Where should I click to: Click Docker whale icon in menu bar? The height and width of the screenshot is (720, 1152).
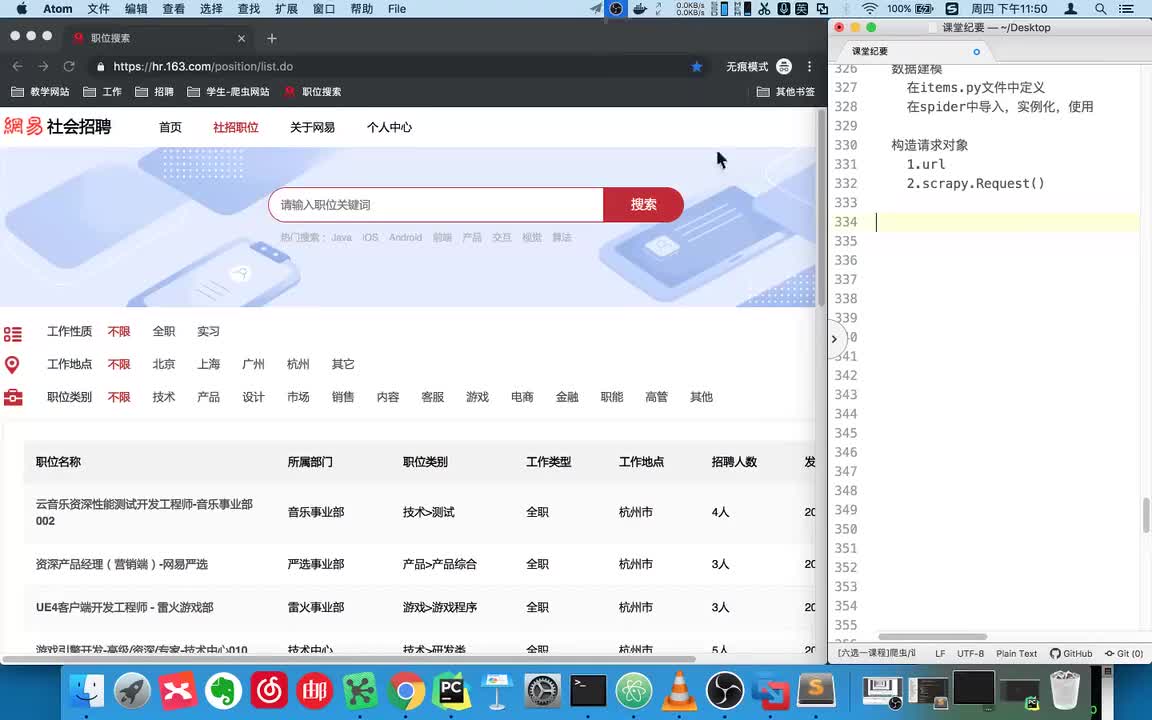click(x=639, y=9)
